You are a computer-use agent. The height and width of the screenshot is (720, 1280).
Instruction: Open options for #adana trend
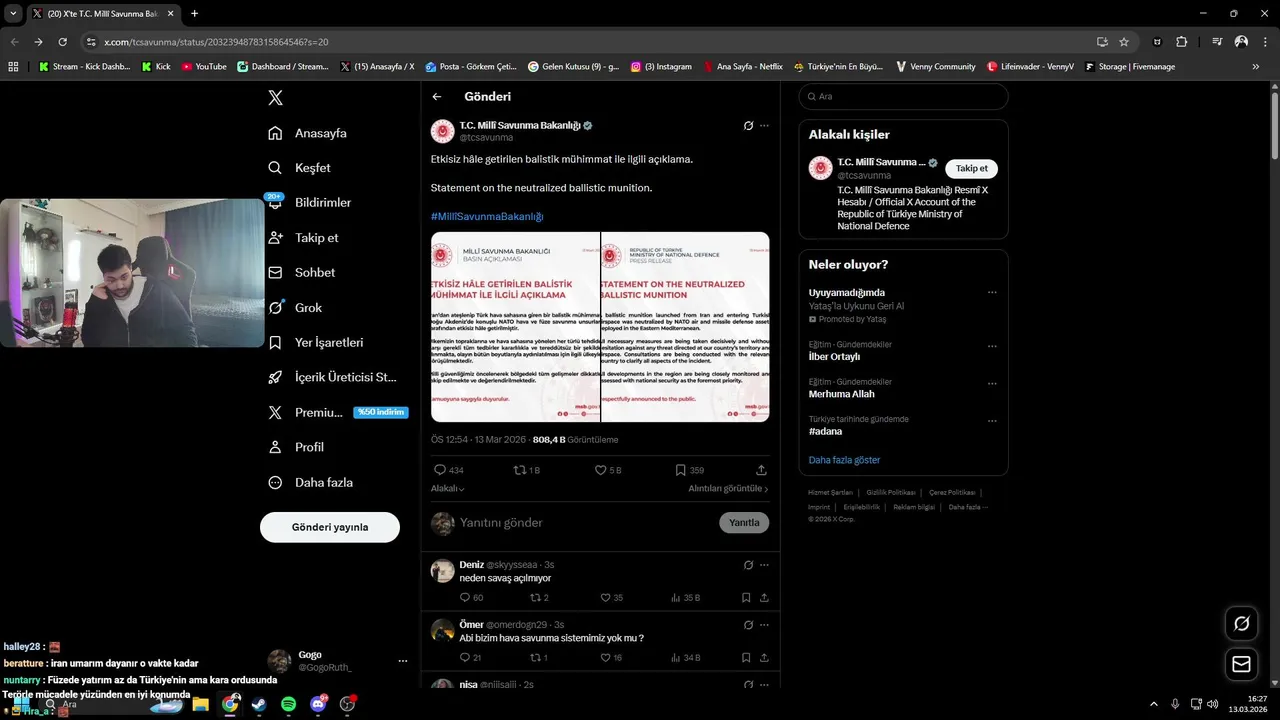pos(992,421)
